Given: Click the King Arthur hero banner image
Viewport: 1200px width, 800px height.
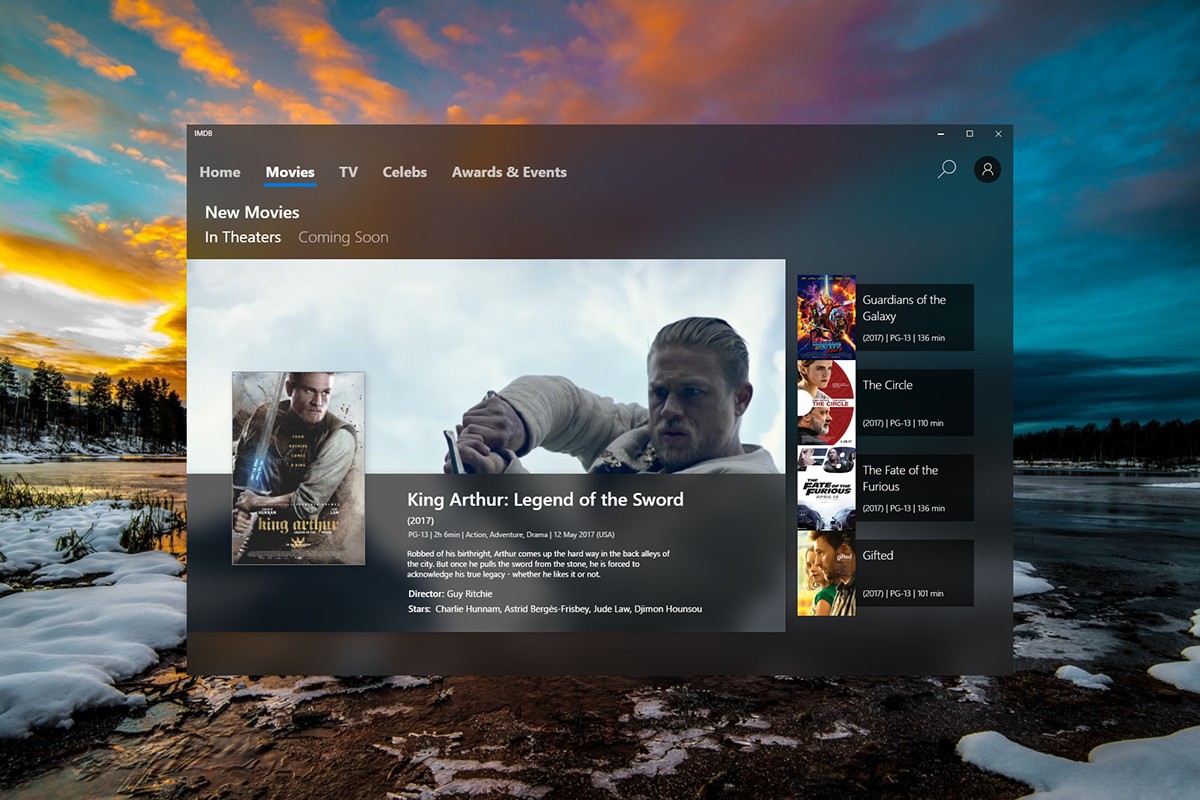Looking at the screenshot, I should pos(486,366).
